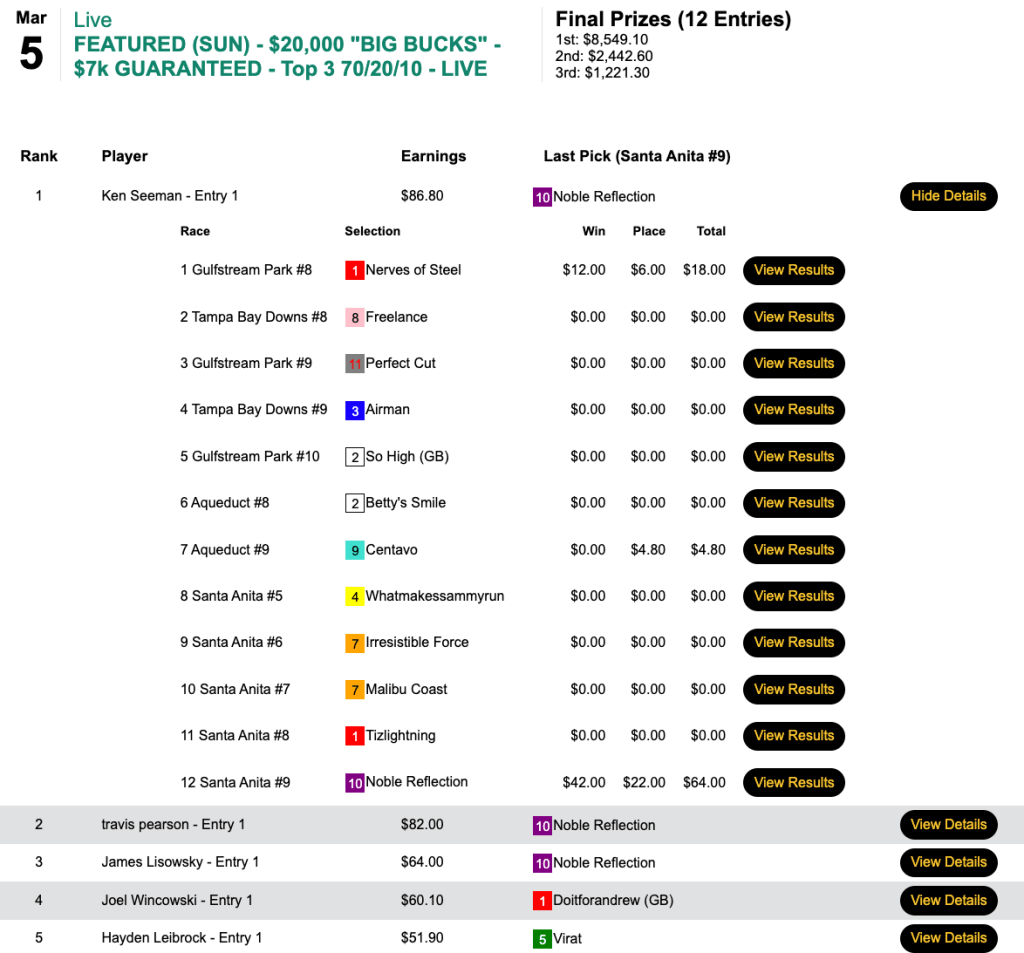Screen dimensions: 1024x953
Task: View results for Santa Anita #9 race
Action: (793, 783)
